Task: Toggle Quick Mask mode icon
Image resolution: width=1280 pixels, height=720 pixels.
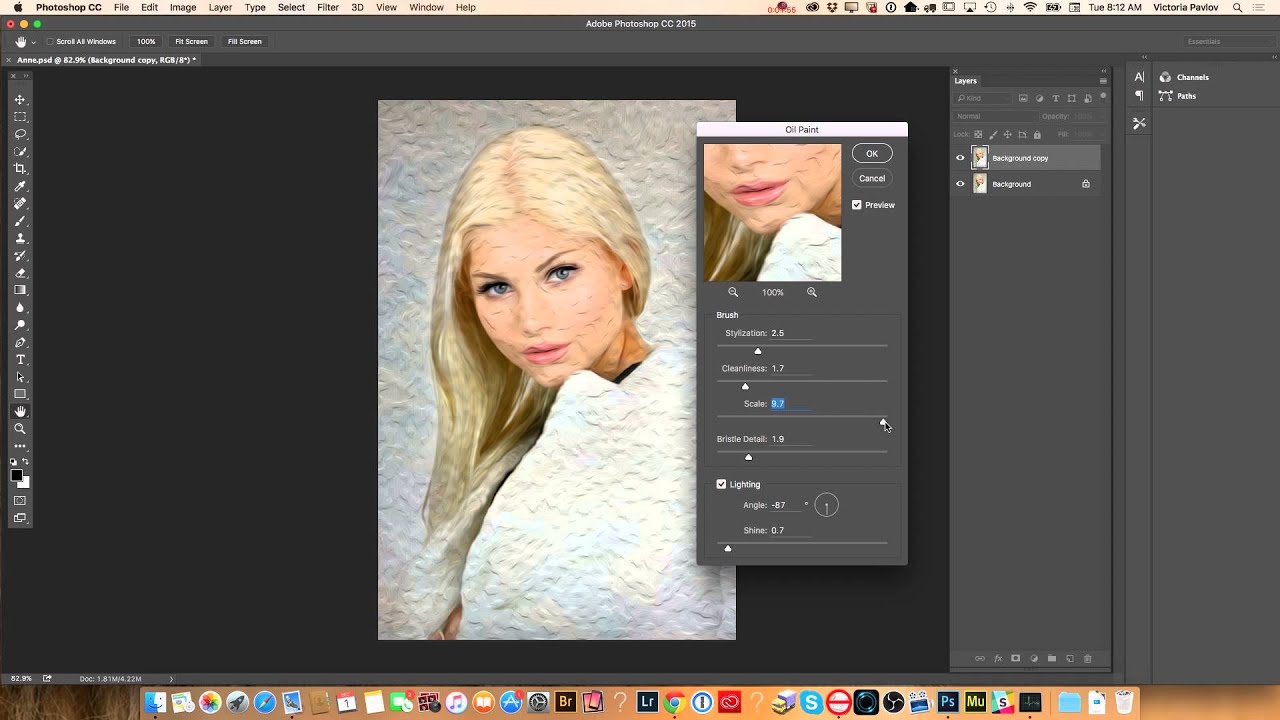Action: pos(20,500)
